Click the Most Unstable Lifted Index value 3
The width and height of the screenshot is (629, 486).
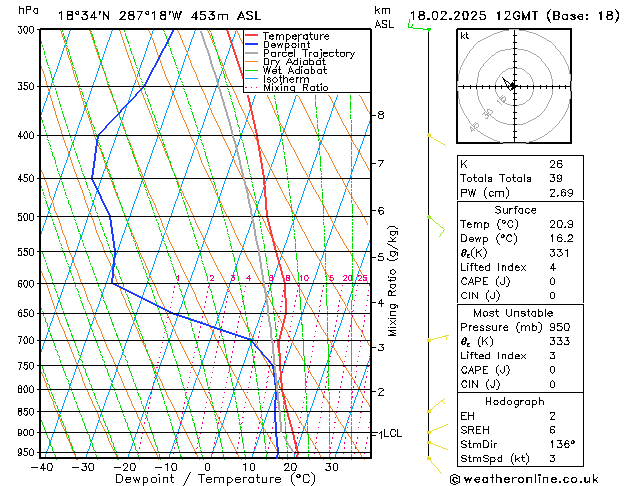(x=553, y=356)
